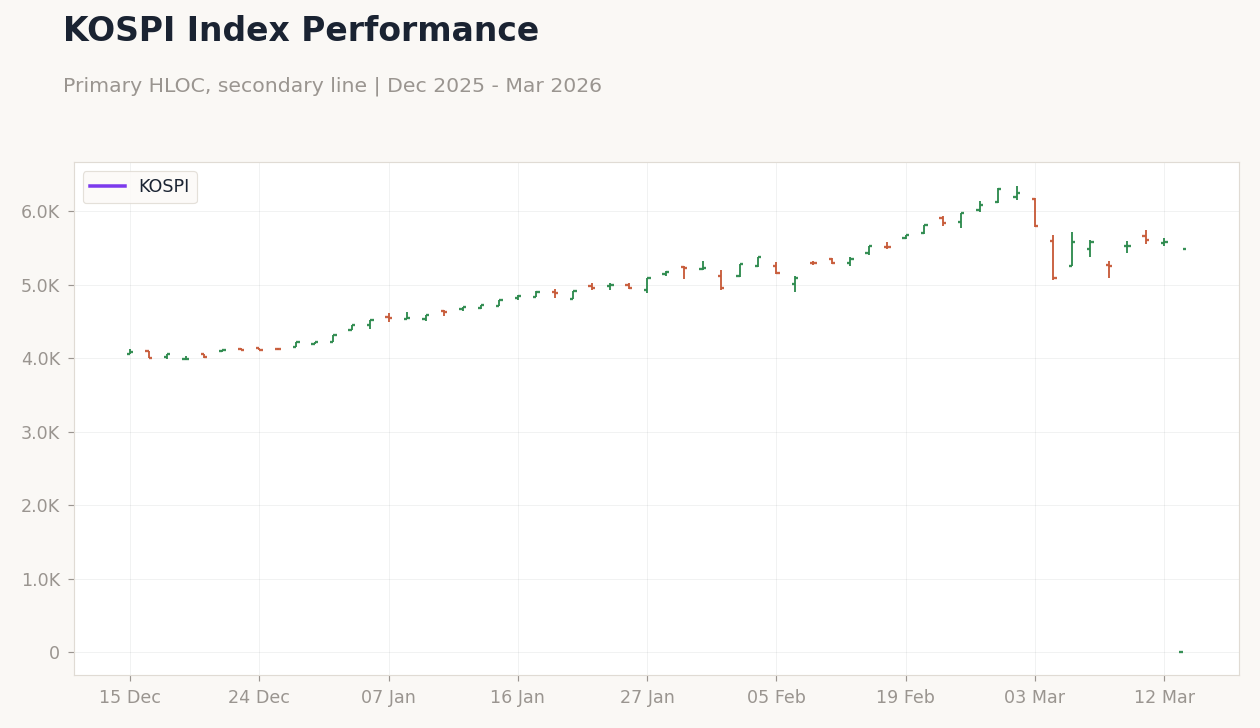The width and height of the screenshot is (1260, 728).
Task: Click the 12 Mar axis label
Action: [x=1164, y=696]
